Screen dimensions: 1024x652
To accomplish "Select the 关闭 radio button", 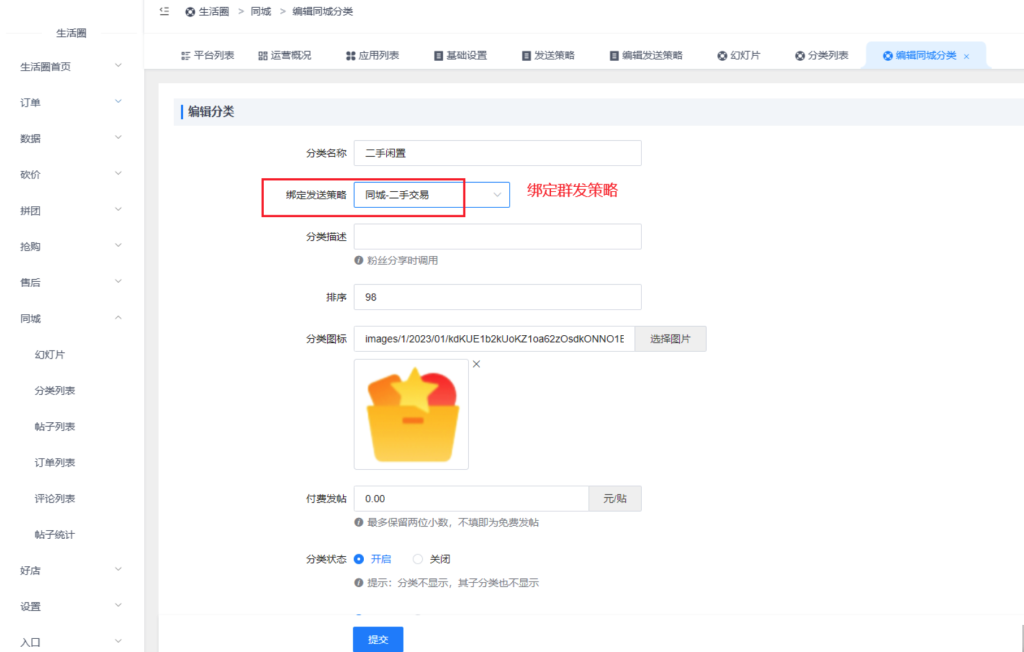I will click(x=418, y=559).
